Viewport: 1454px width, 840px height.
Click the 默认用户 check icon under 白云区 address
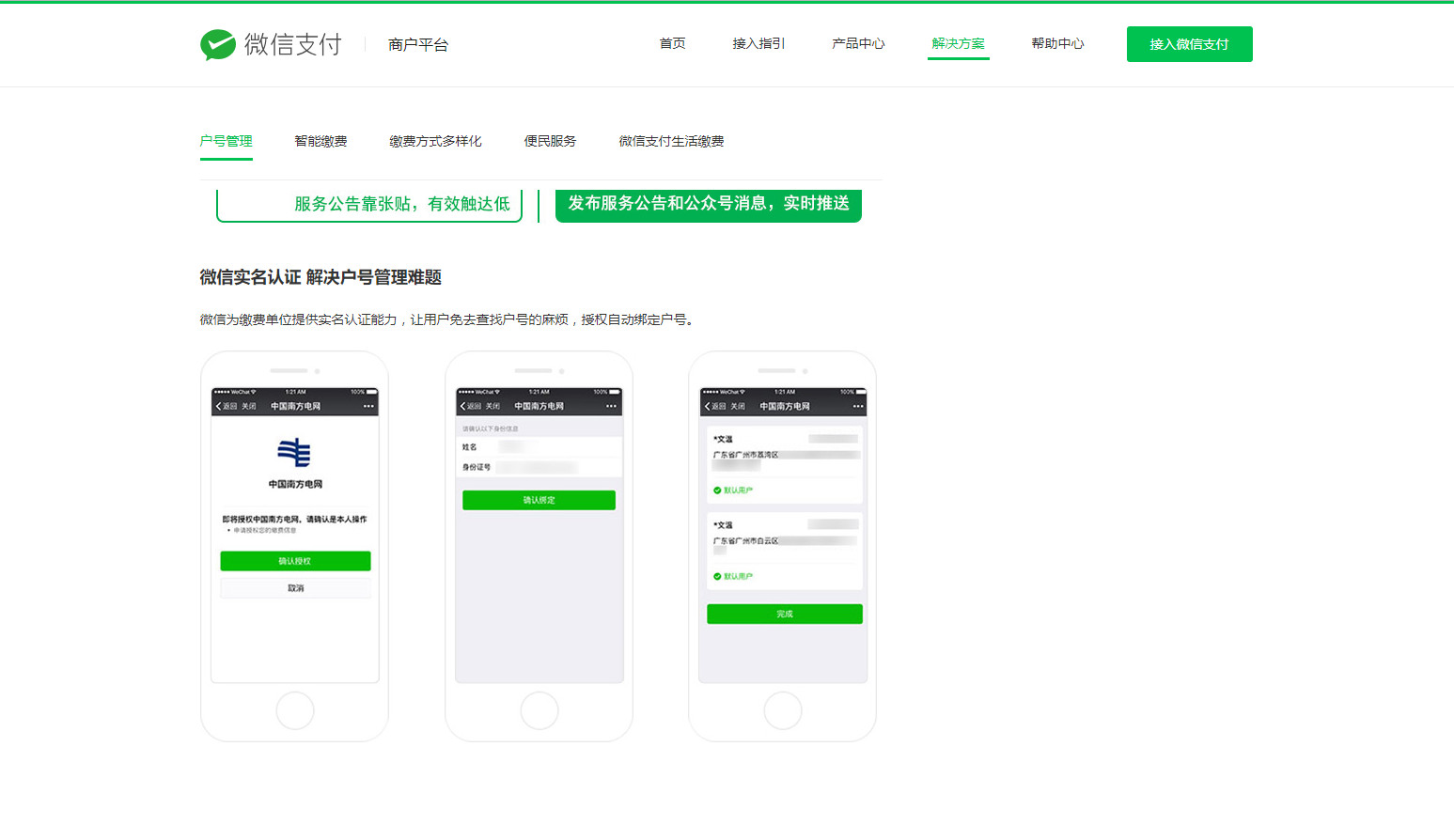point(717,576)
